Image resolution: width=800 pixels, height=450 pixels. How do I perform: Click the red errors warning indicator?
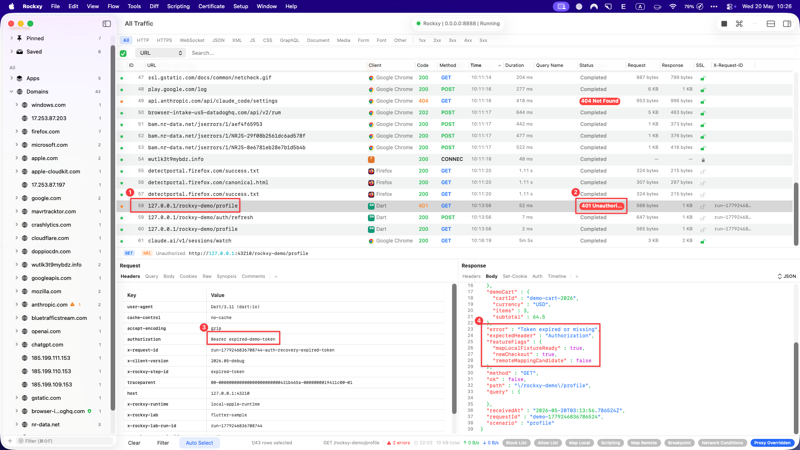pyautogui.click(x=398, y=443)
